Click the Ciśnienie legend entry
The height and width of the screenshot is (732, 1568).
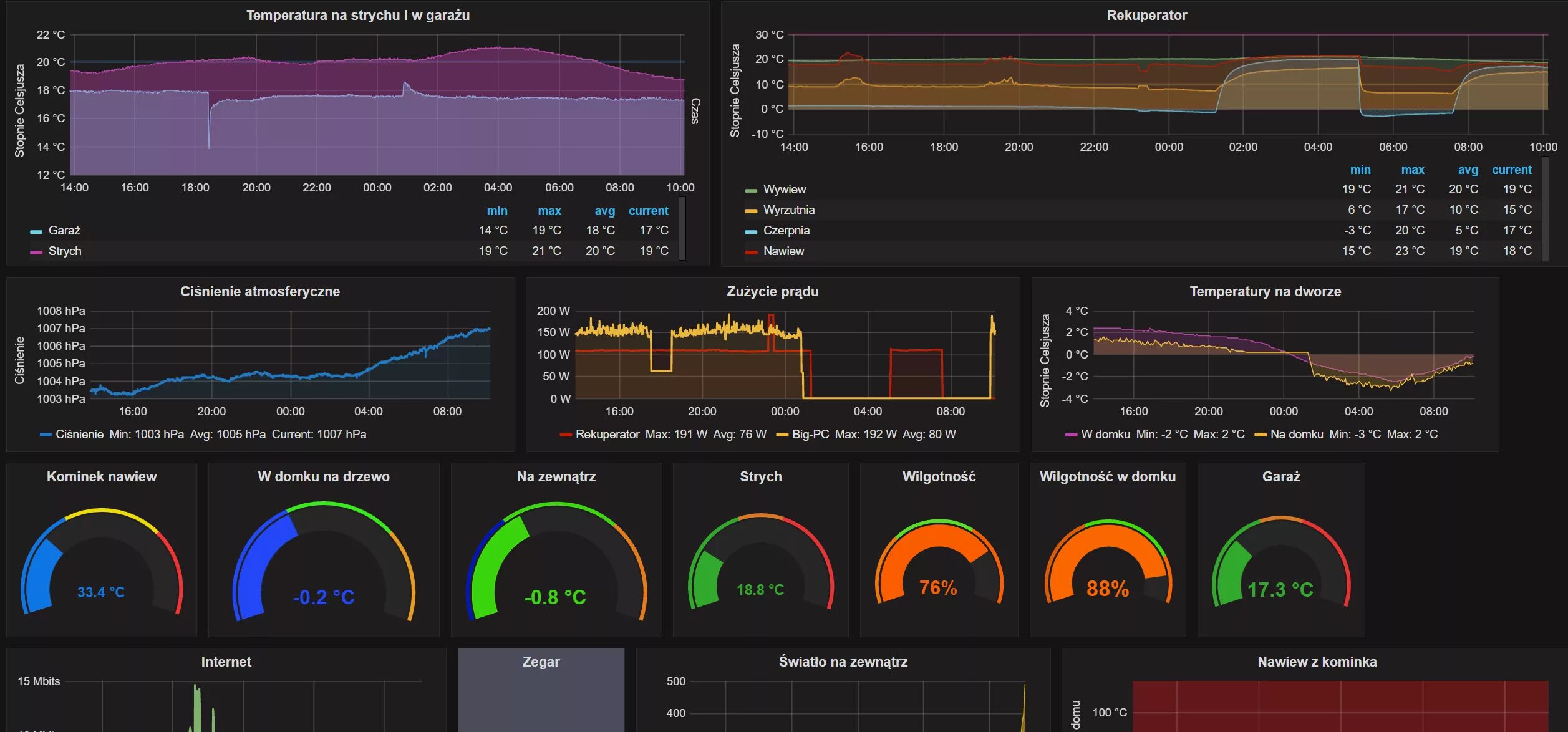[79, 435]
